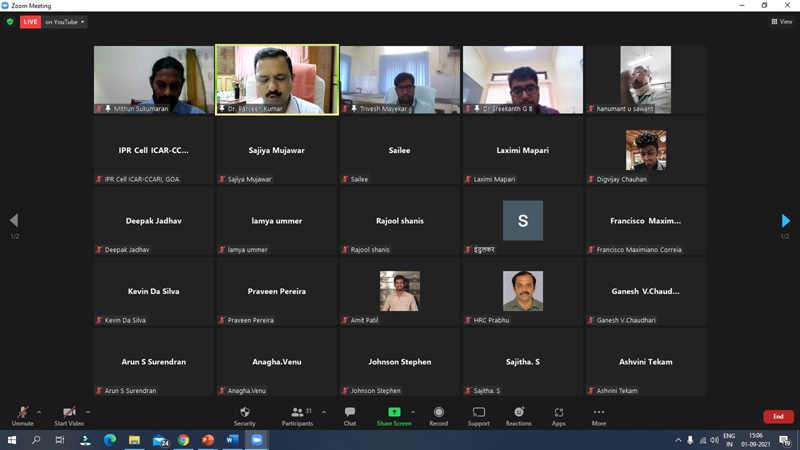The image size is (800, 450).
Task: Go to next participants page arrow
Action: click(x=786, y=220)
